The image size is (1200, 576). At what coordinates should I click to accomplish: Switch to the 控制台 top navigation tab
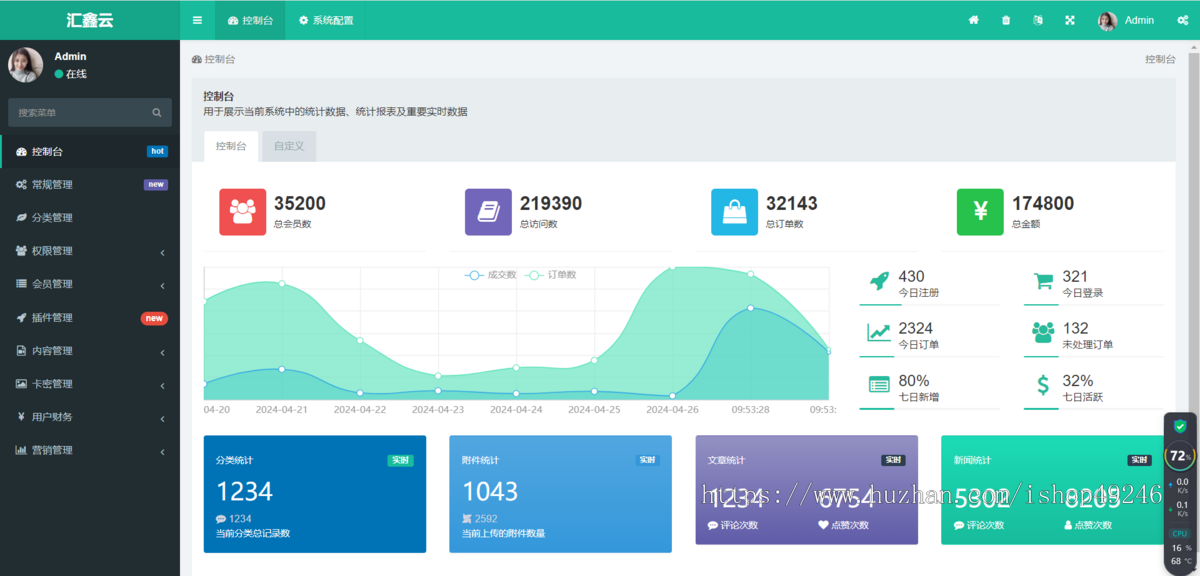250,20
